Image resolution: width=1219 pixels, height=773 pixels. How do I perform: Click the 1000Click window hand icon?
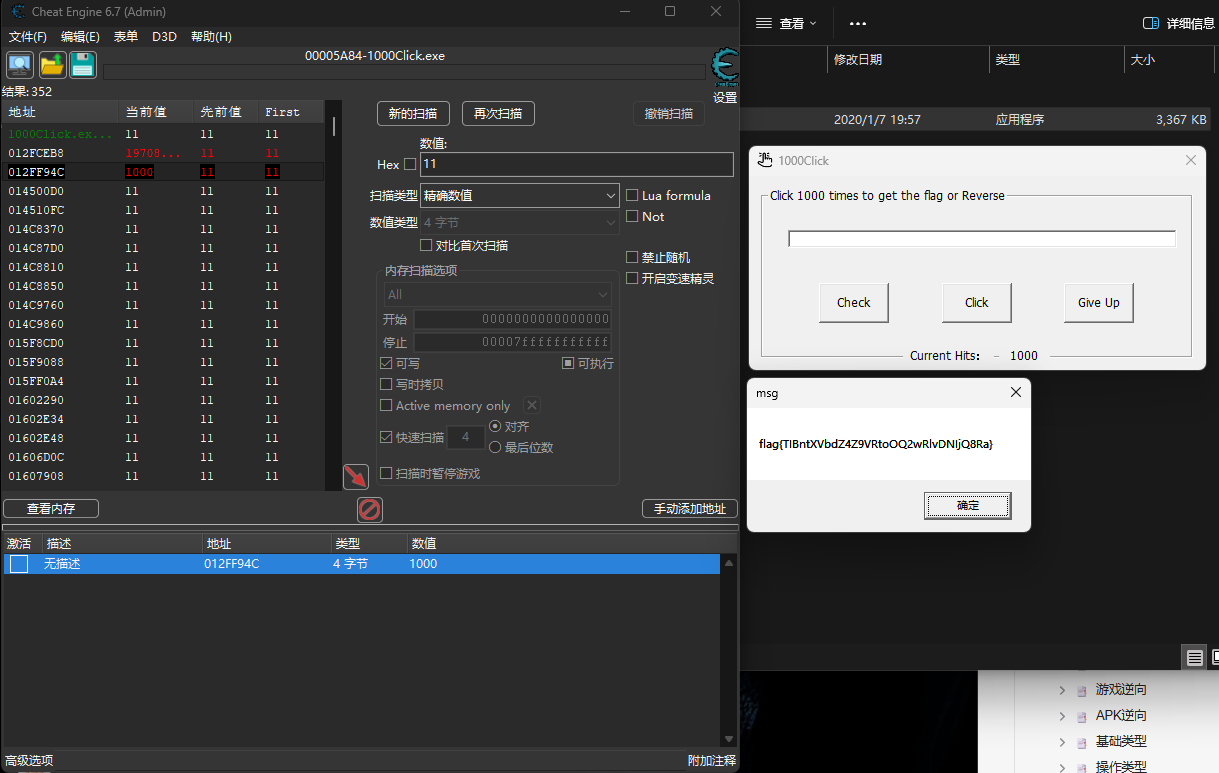(x=765, y=160)
